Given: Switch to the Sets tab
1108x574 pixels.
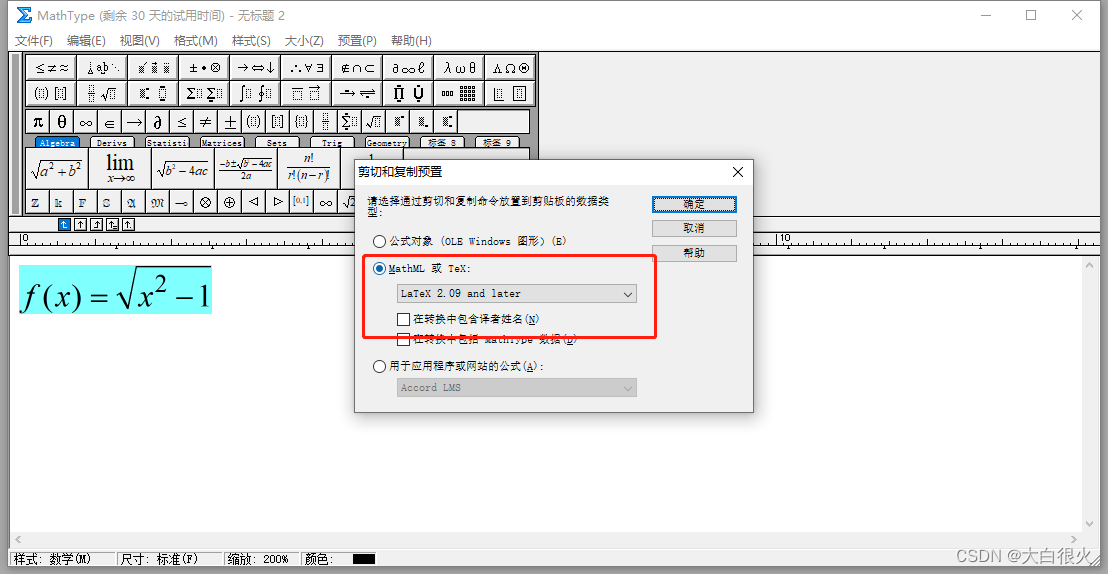Looking at the screenshot, I should [x=277, y=143].
